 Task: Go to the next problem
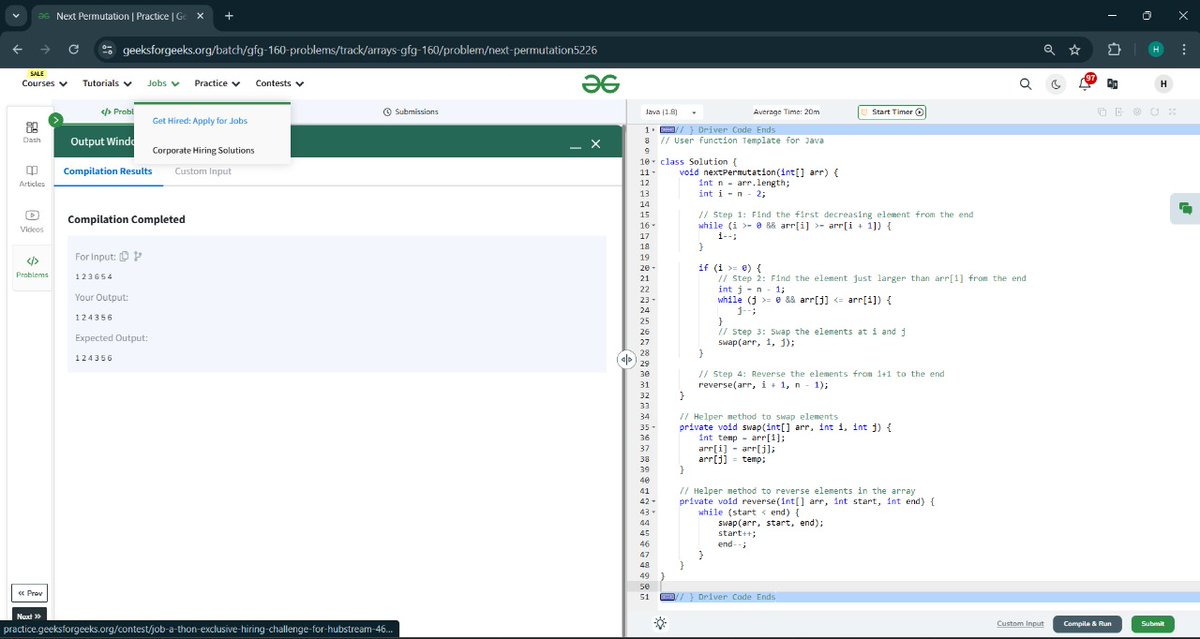[x=29, y=616]
